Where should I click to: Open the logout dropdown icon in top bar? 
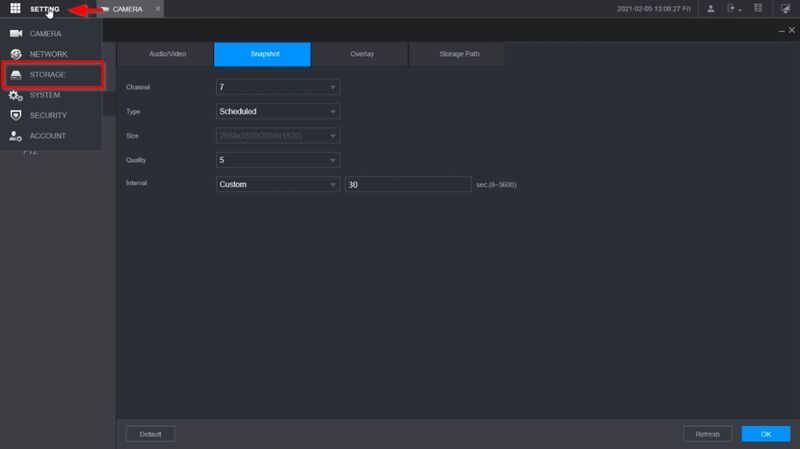(734, 9)
